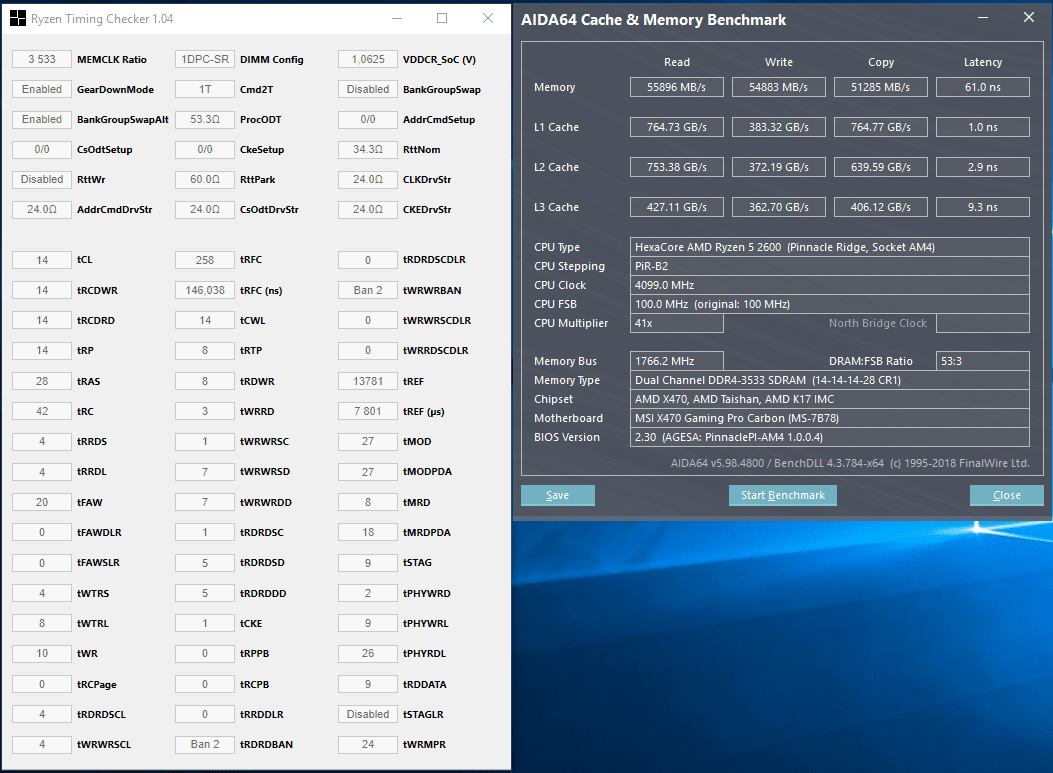Click the tWR value 10
The width and height of the screenshot is (1053, 773).
[42, 653]
